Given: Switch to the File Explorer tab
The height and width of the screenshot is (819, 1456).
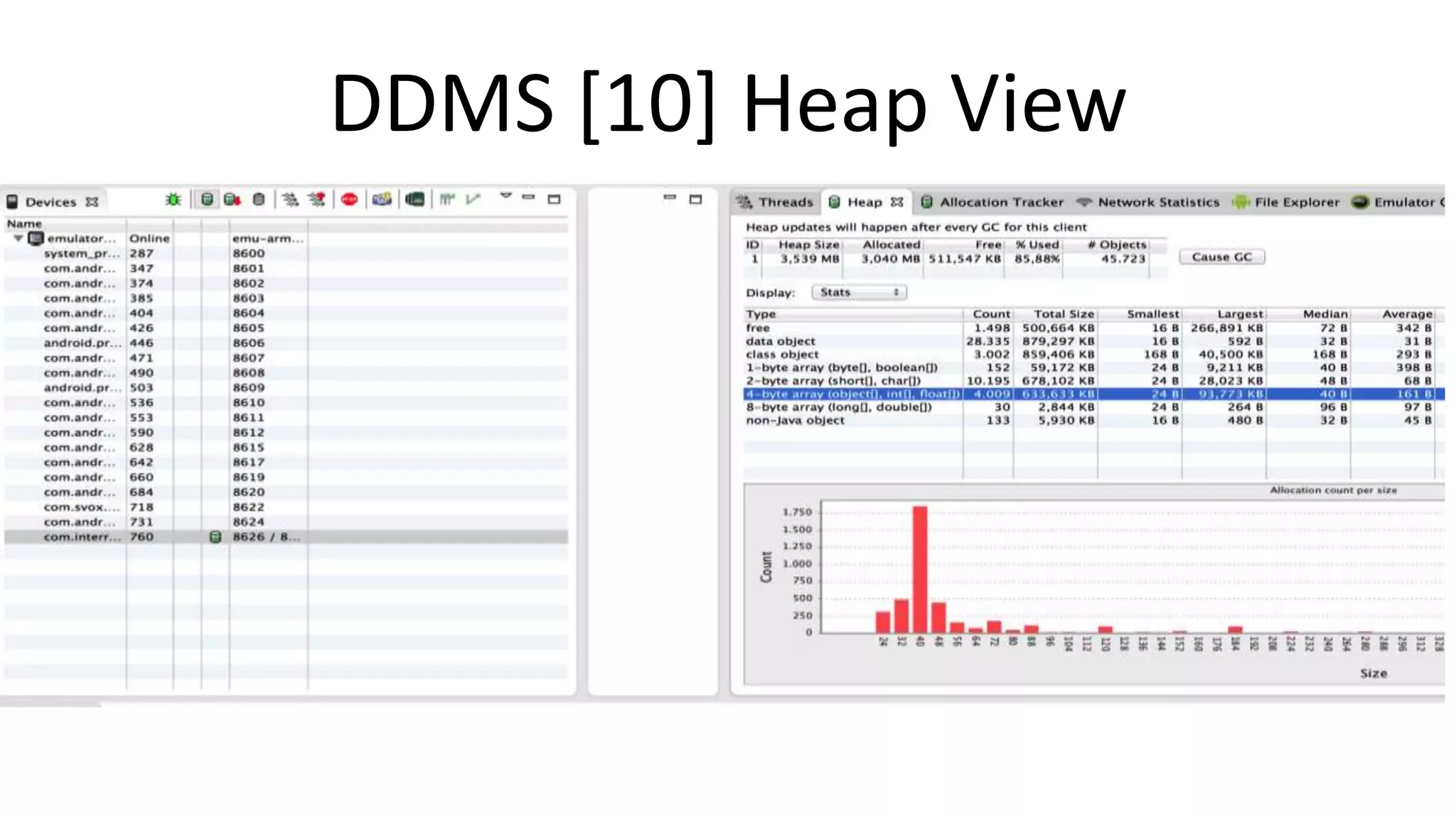Looking at the screenshot, I should [x=1286, y=202].
